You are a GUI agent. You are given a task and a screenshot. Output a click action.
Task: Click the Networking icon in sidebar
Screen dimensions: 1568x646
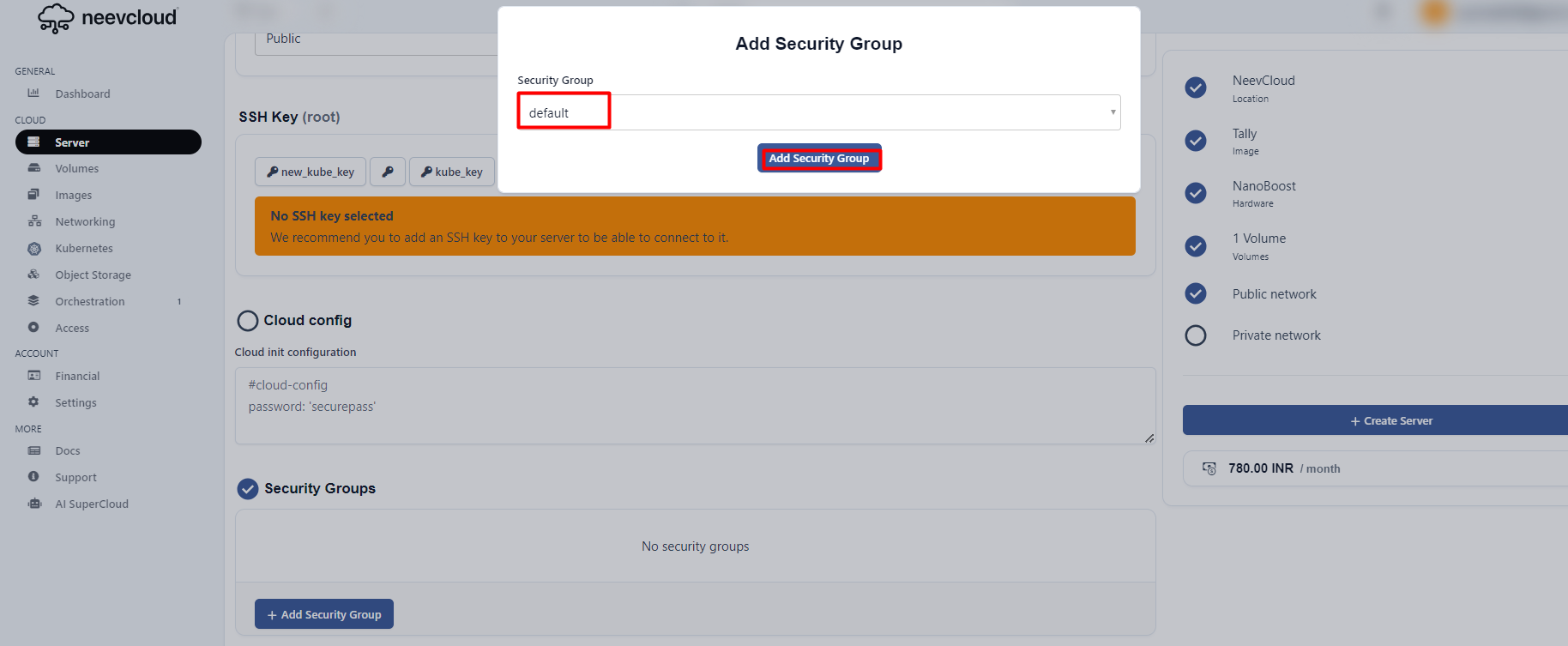34,221
